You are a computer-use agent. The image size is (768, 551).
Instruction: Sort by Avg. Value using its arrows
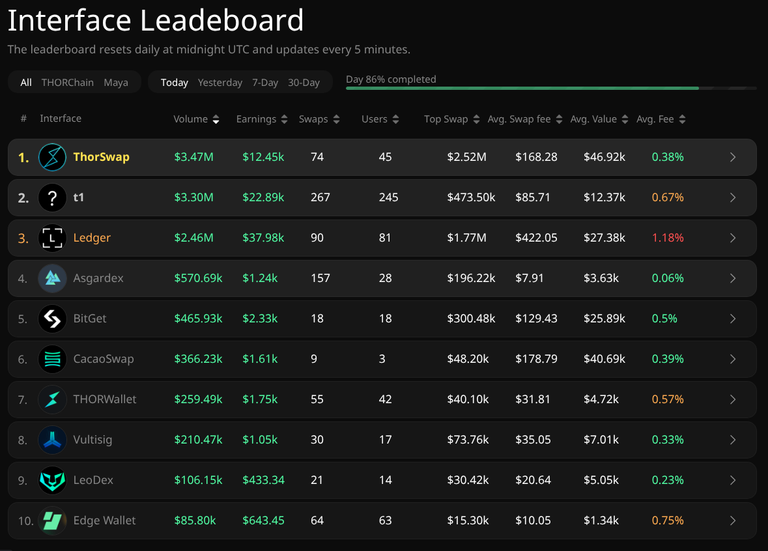coord(624,120)
